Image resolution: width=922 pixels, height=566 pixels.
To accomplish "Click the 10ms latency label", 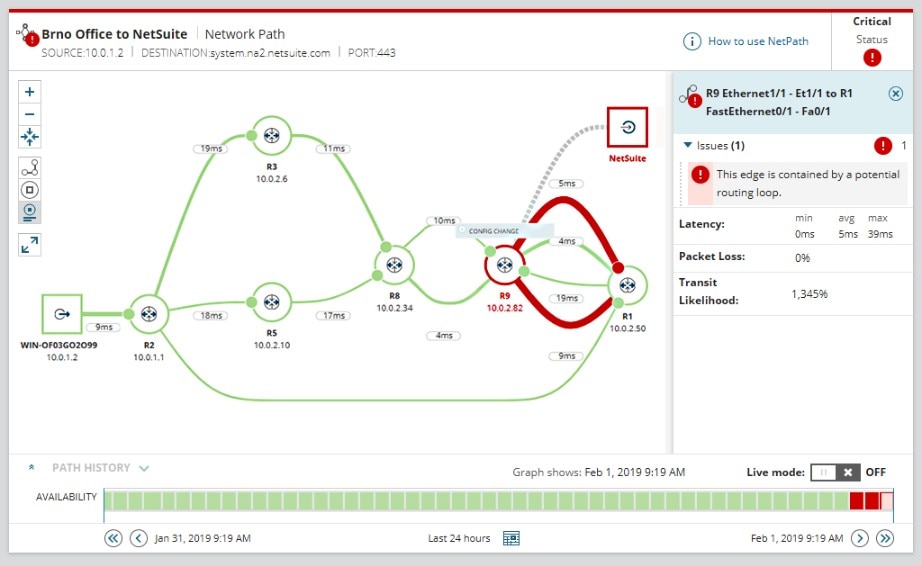I will pyautogui.click(x=444, y=220).
